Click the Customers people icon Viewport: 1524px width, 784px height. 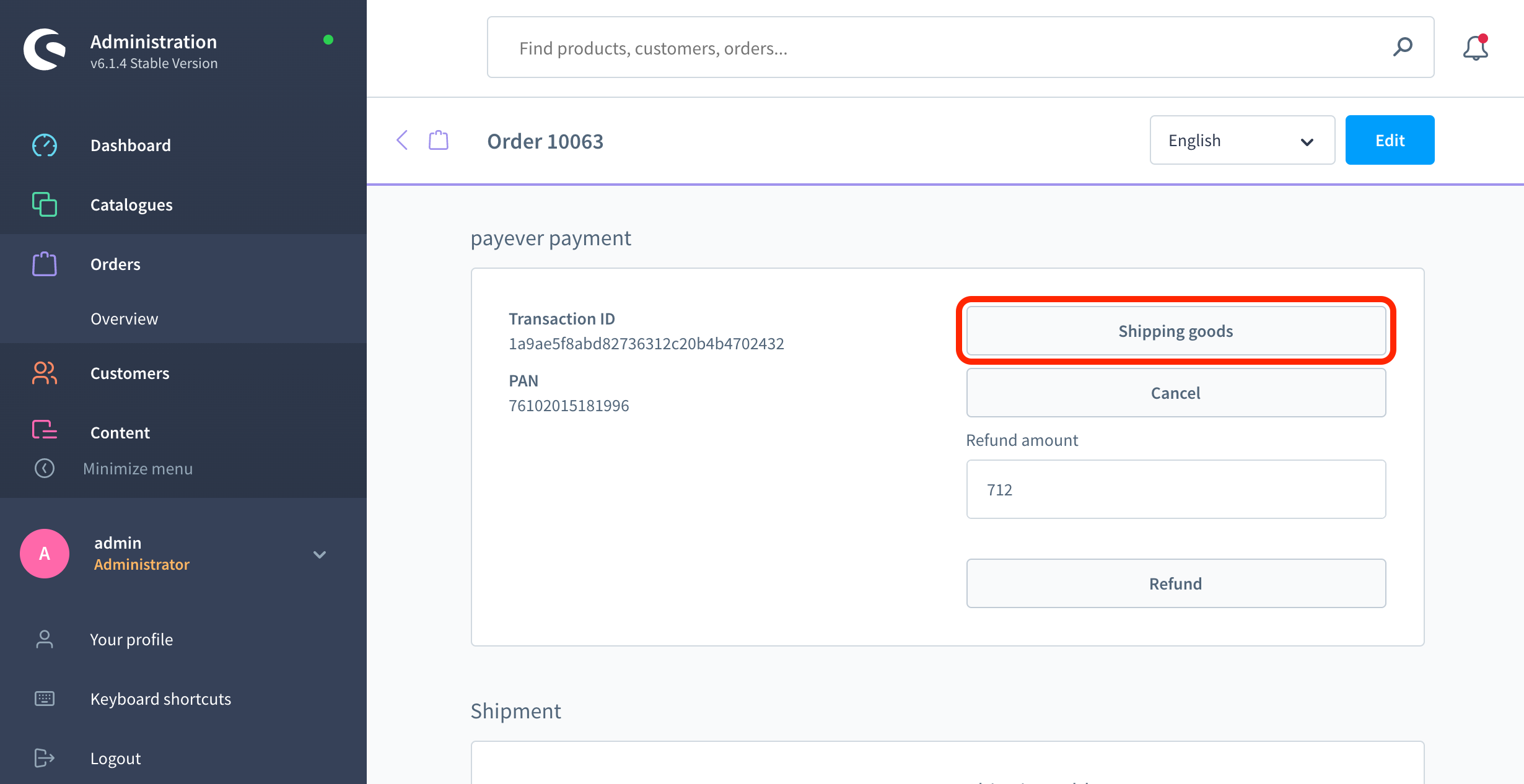(x=45, y=373)
